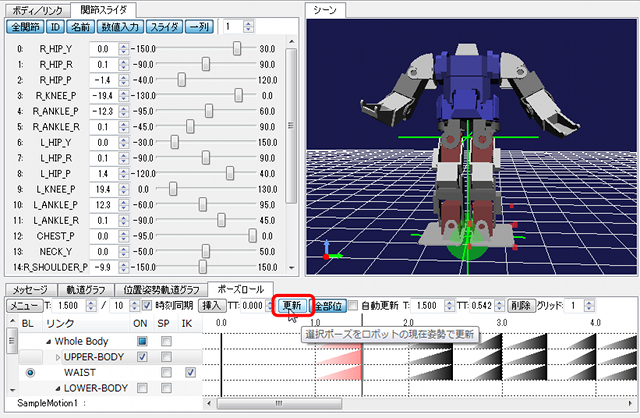Expand the UPPER-BODY tree node
Image resolution: width=640 pixels, height=418 pixels.
57,357
